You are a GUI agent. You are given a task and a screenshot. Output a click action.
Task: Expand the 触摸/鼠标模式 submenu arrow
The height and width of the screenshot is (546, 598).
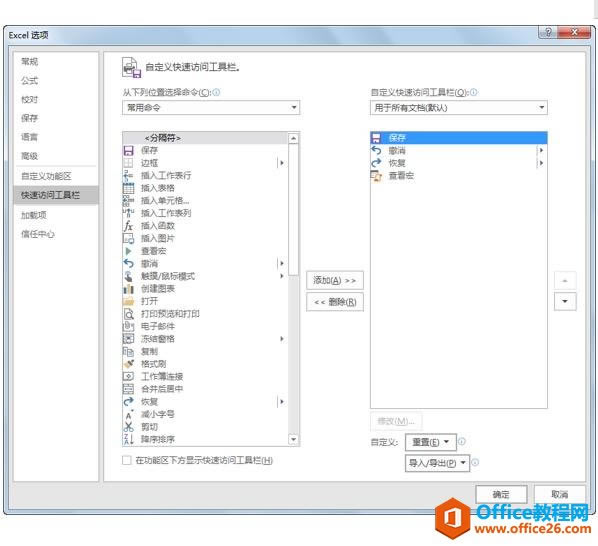(282, 276)
